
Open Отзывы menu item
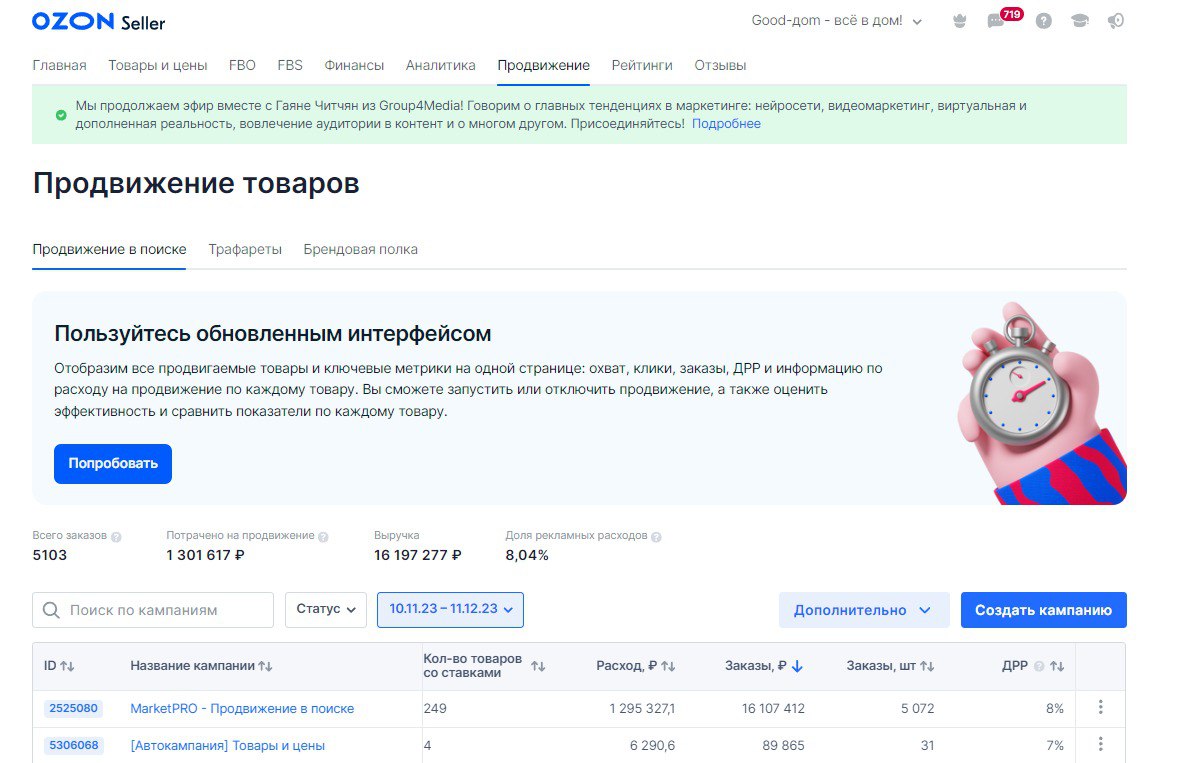pos(720,66)
